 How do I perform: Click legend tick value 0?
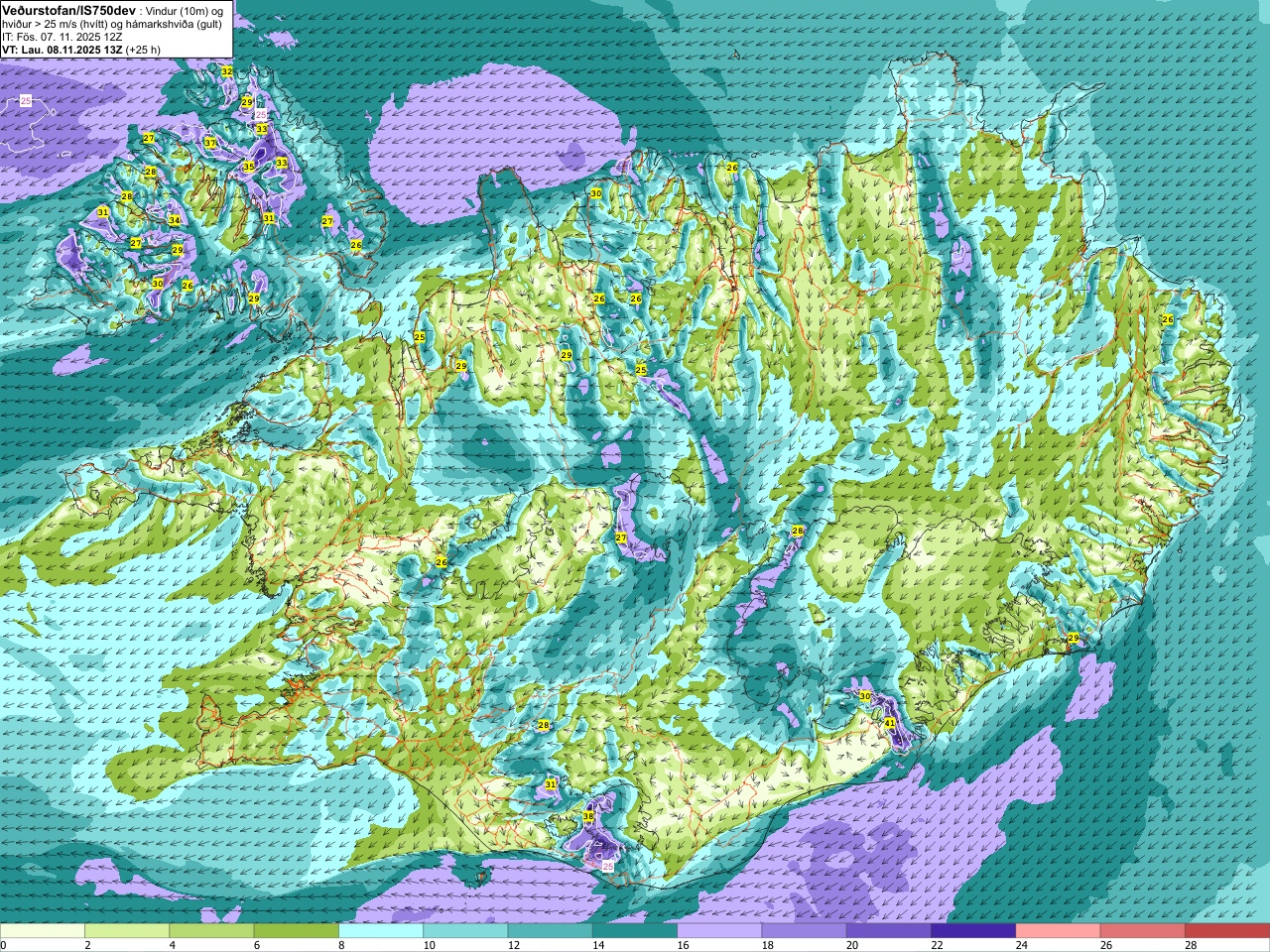[x=4, y=945]
